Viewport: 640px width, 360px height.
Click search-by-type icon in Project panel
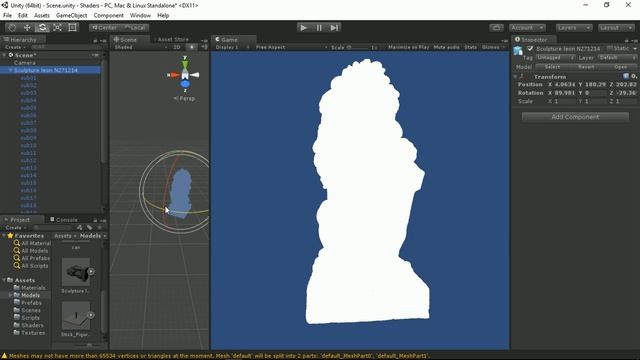pyautogui.click(x=80, y=228)
